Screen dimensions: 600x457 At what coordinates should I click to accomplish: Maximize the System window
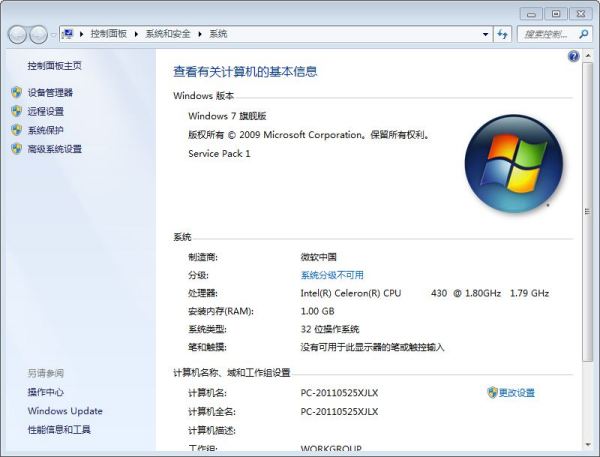[x=556, y=14]
